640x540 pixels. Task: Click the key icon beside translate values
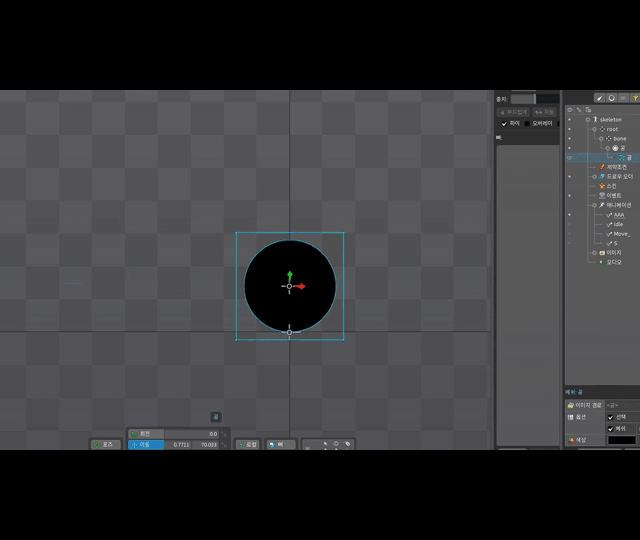tap(224, 445)
